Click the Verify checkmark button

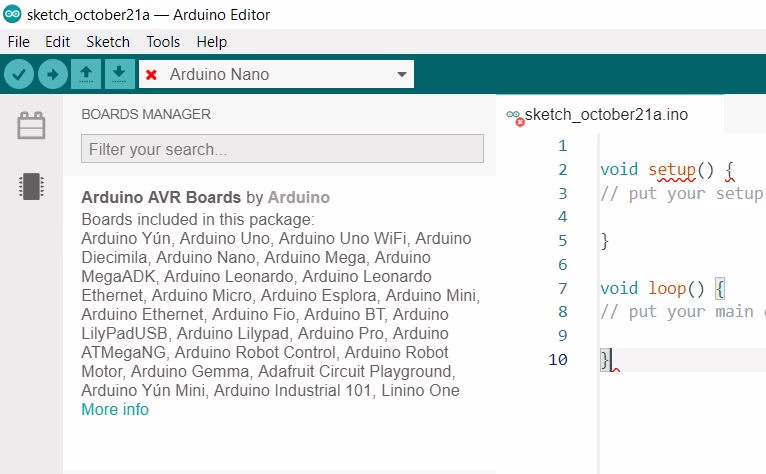(x=20, y=74)
